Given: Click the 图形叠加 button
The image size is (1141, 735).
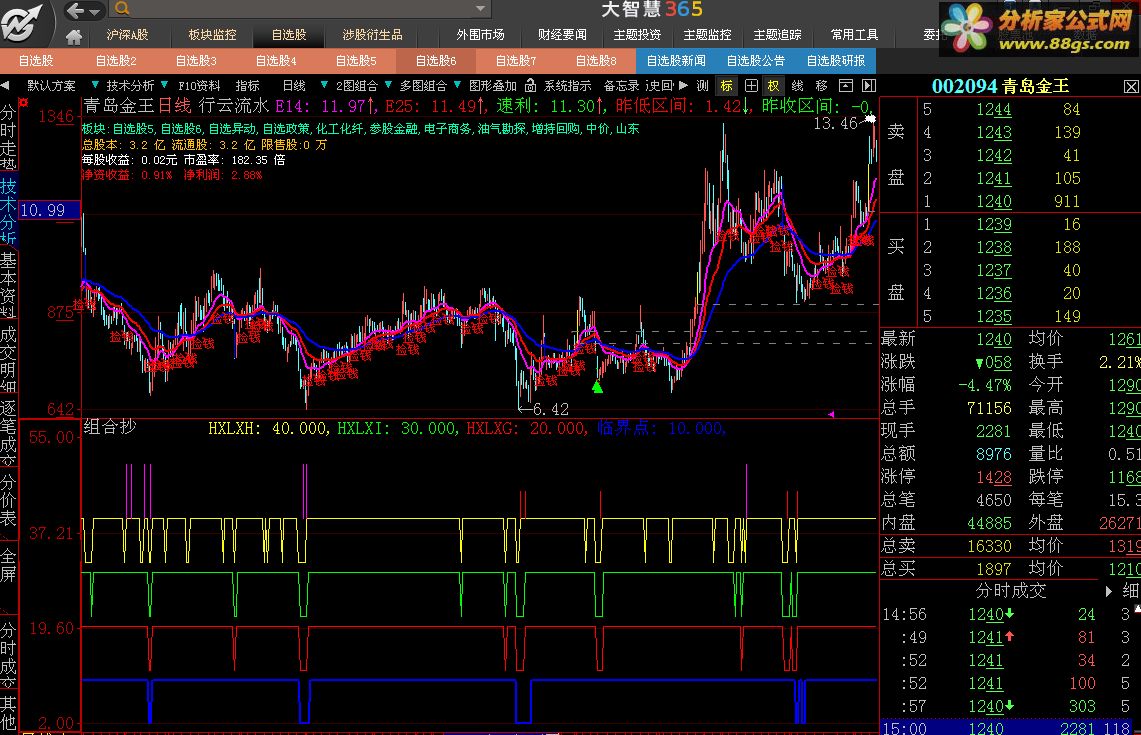Looking at the screenshot, I should coord(492,86).
